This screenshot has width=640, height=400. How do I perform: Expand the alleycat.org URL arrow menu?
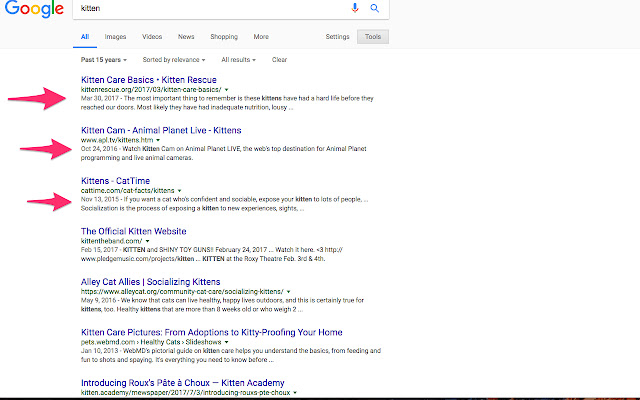point(288,292)
